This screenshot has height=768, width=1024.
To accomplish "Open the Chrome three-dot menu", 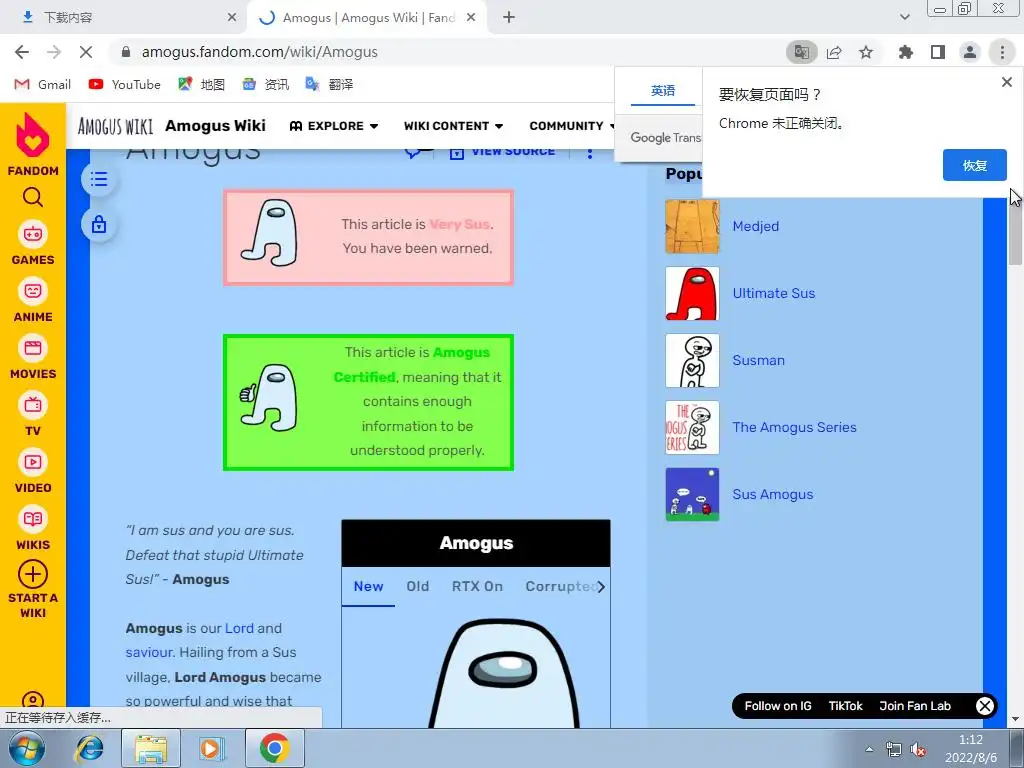I will point(1002,52).
